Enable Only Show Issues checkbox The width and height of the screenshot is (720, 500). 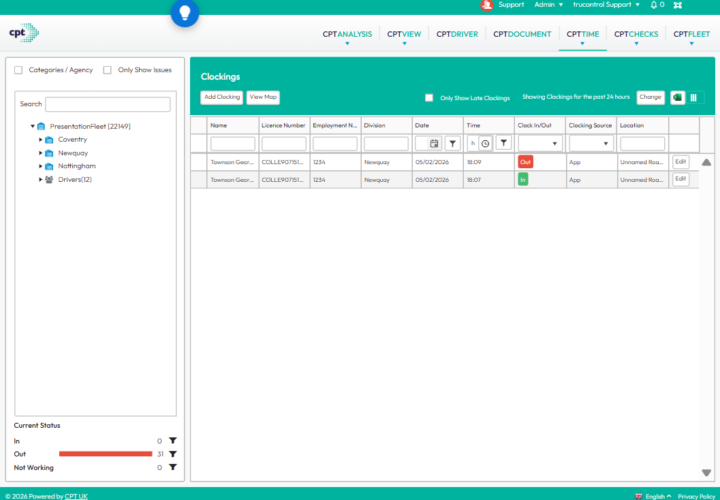coord(107,70)
